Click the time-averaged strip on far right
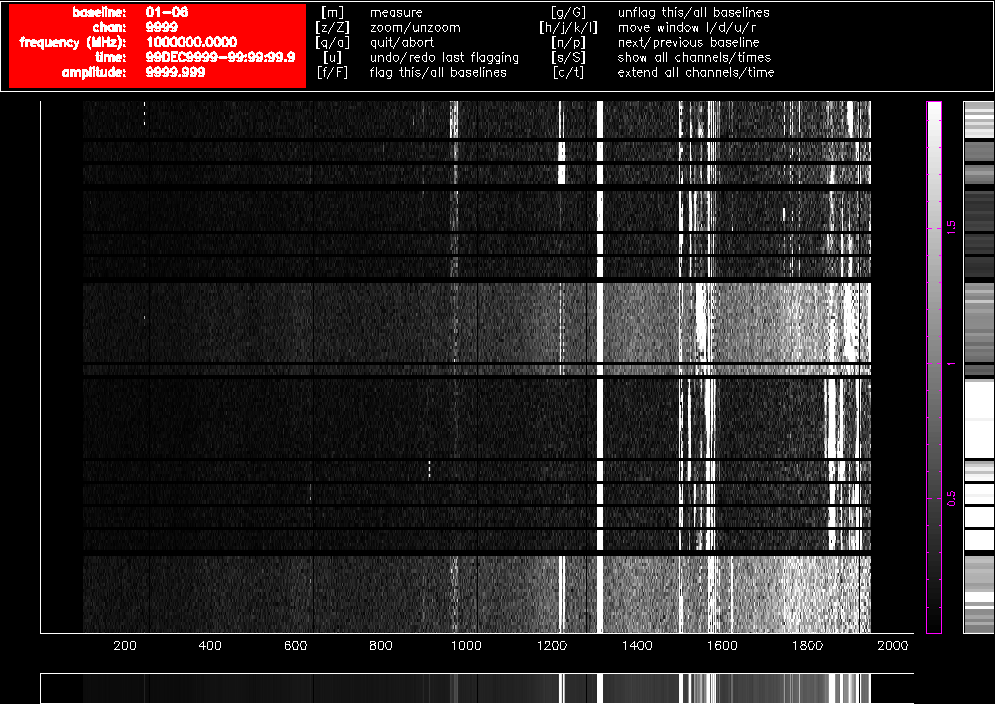995x704 pixels. pos(978,366)
